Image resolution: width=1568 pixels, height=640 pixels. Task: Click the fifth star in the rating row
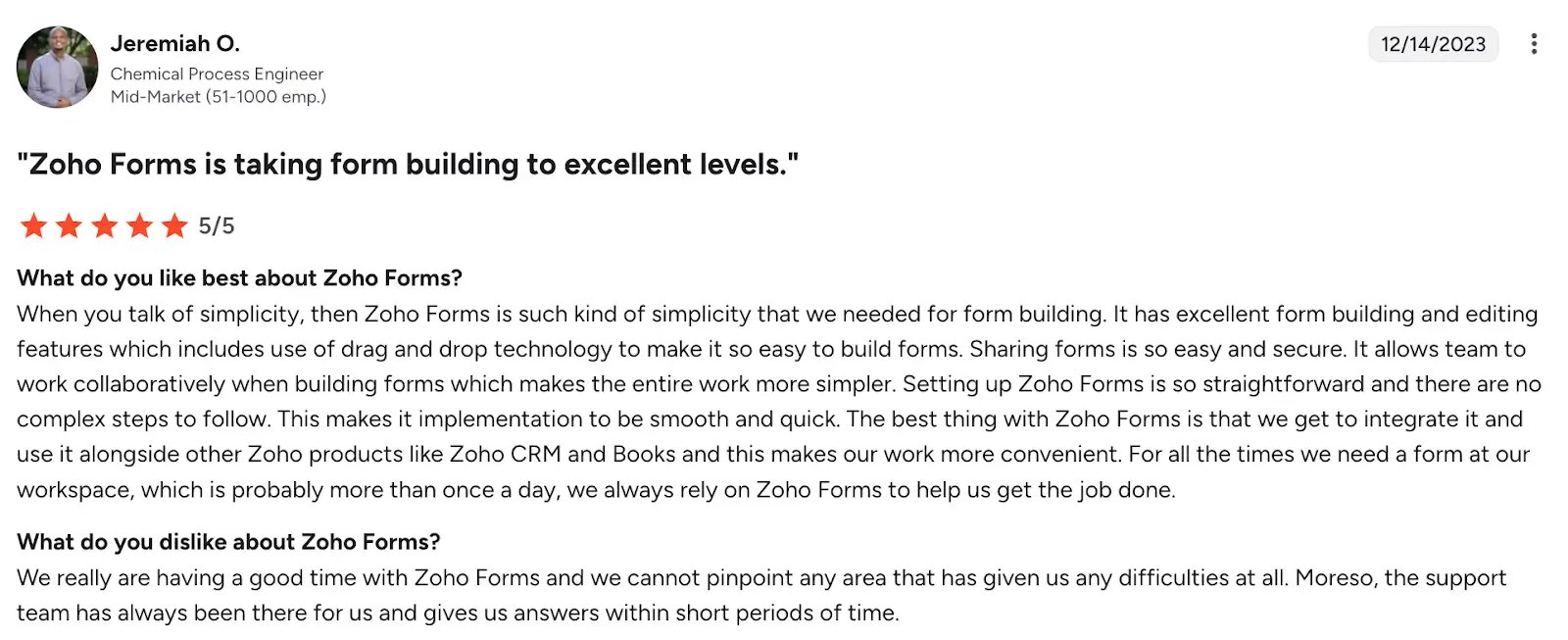click(173, 226)
